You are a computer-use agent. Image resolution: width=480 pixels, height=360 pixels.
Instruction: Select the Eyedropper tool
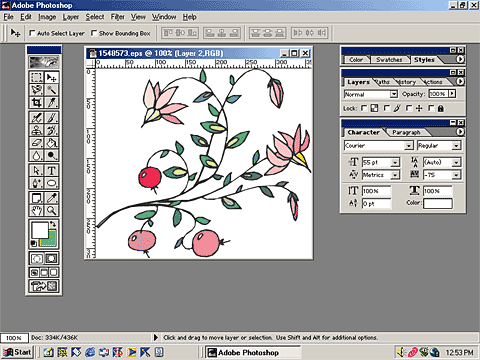point(51,198)
